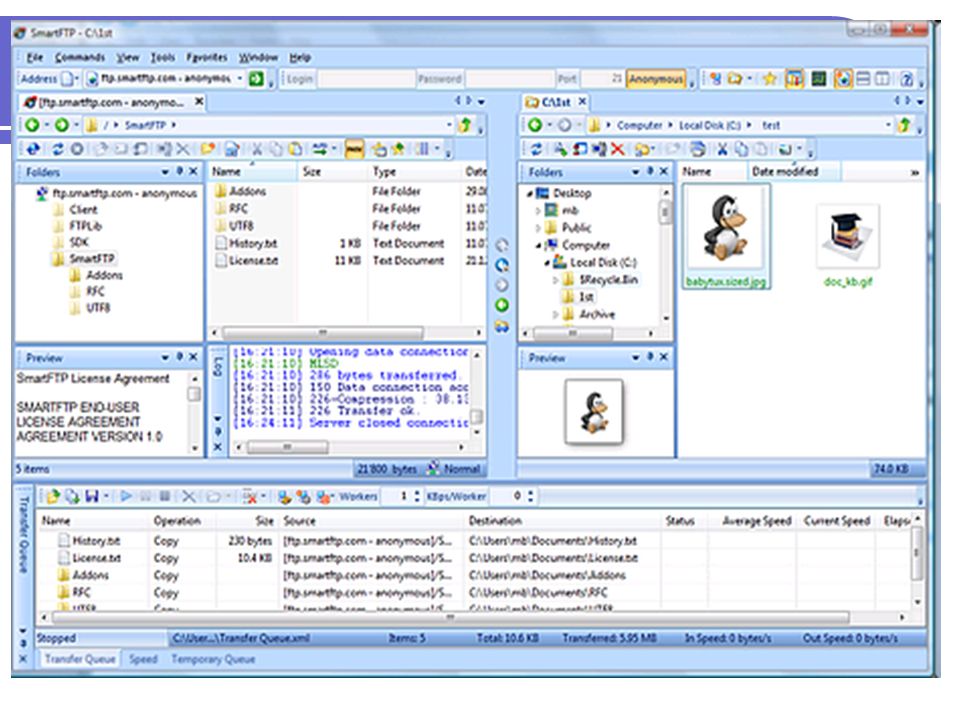This screenshot has height=720, width=960.
Task: Pin the remote Folders panel
Action: (x=179, y=171)
